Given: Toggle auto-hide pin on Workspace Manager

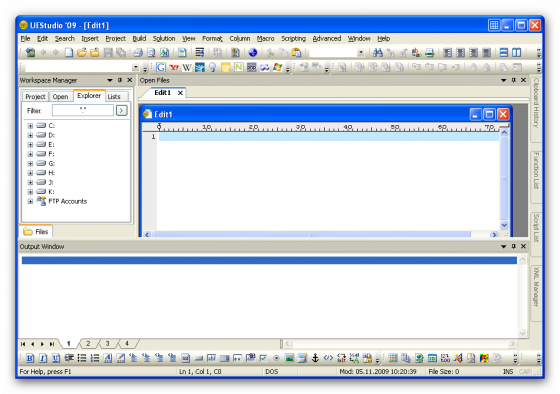Looking at the screenshot, I should 120,80.
